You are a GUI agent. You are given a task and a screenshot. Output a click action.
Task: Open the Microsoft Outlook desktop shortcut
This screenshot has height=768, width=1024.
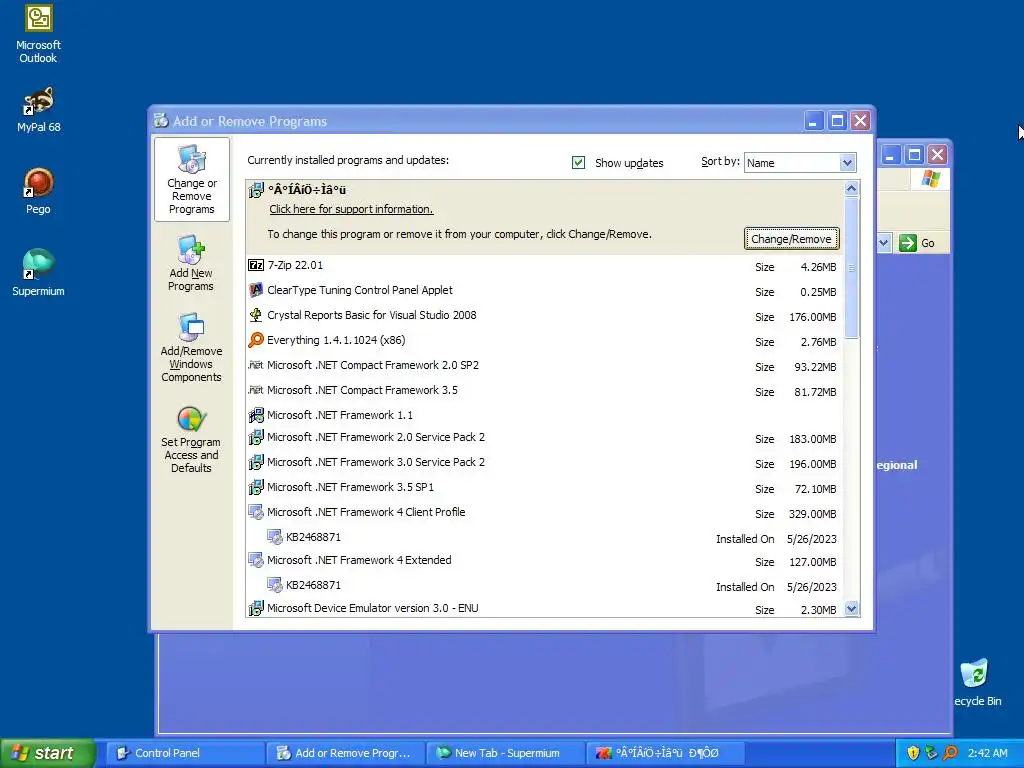38,34
